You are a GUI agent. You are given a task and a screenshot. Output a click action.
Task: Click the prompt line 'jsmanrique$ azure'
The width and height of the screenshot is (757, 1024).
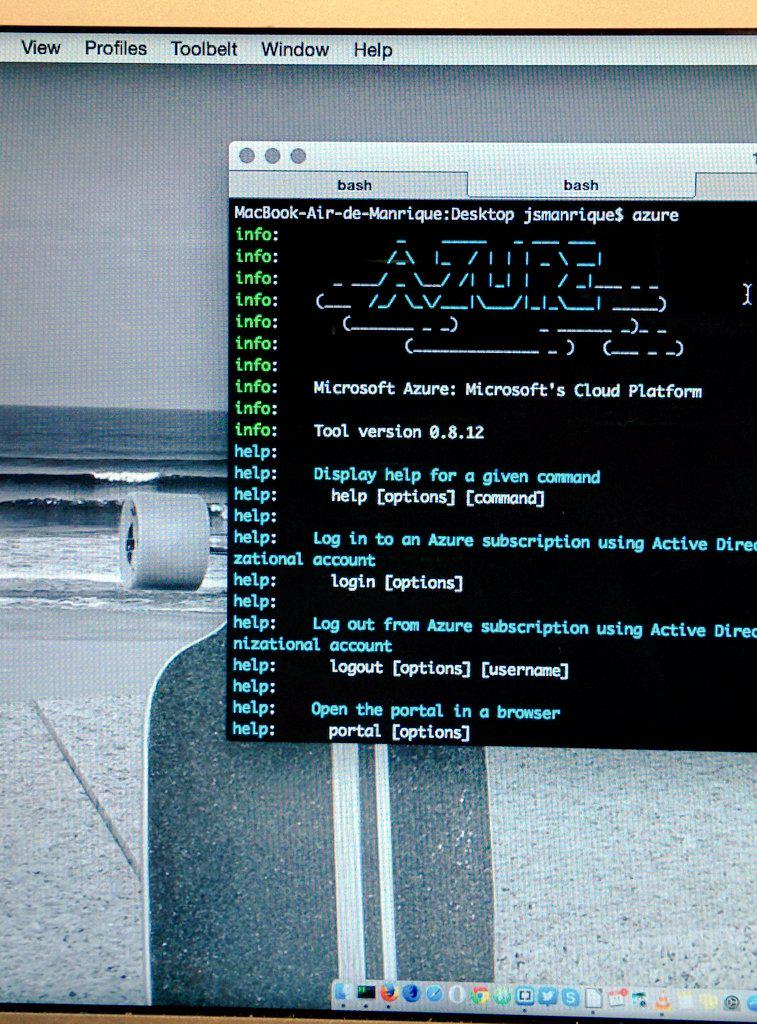(601, 215)
